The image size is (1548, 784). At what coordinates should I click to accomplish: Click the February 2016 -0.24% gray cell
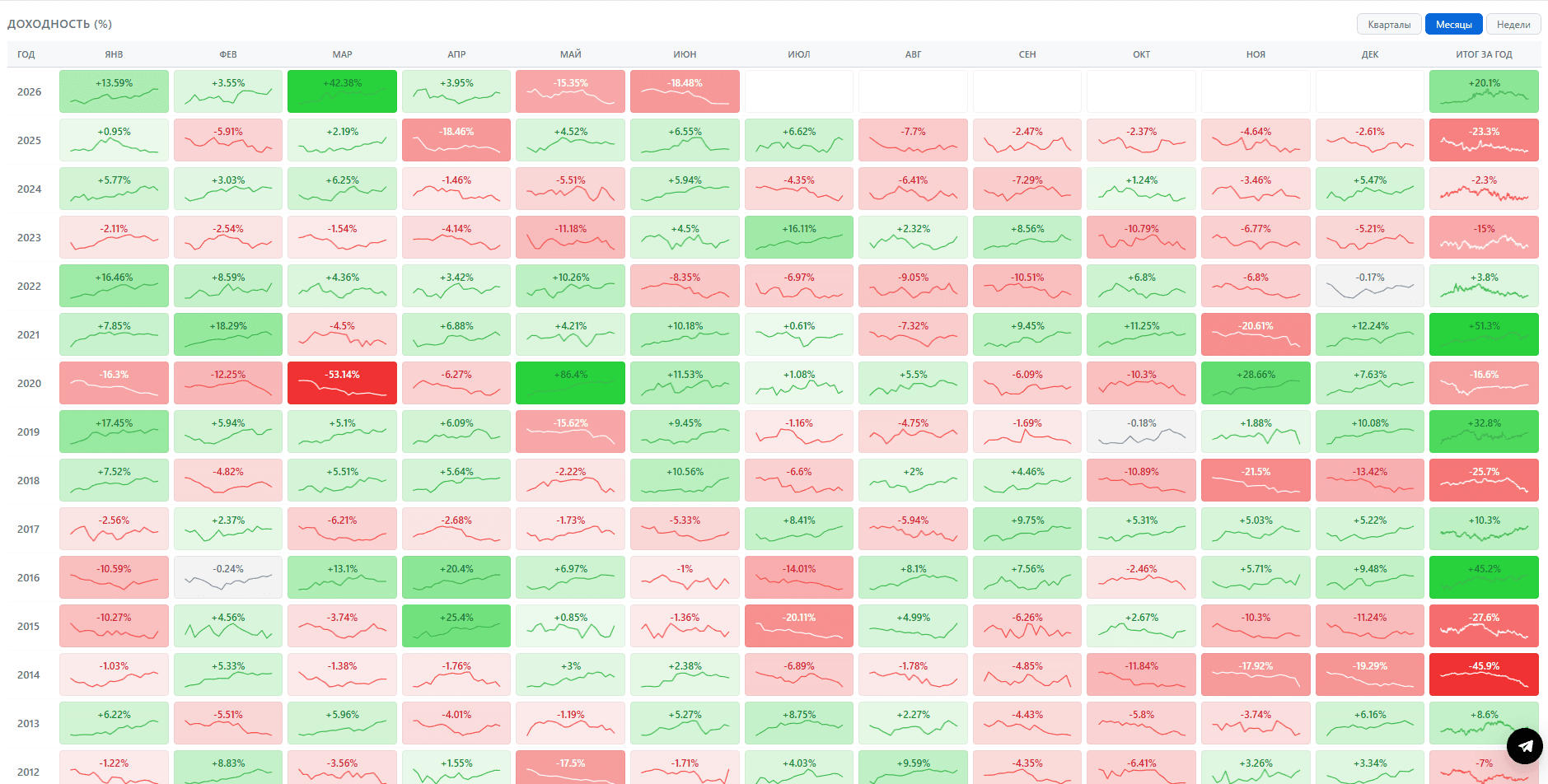228,577
